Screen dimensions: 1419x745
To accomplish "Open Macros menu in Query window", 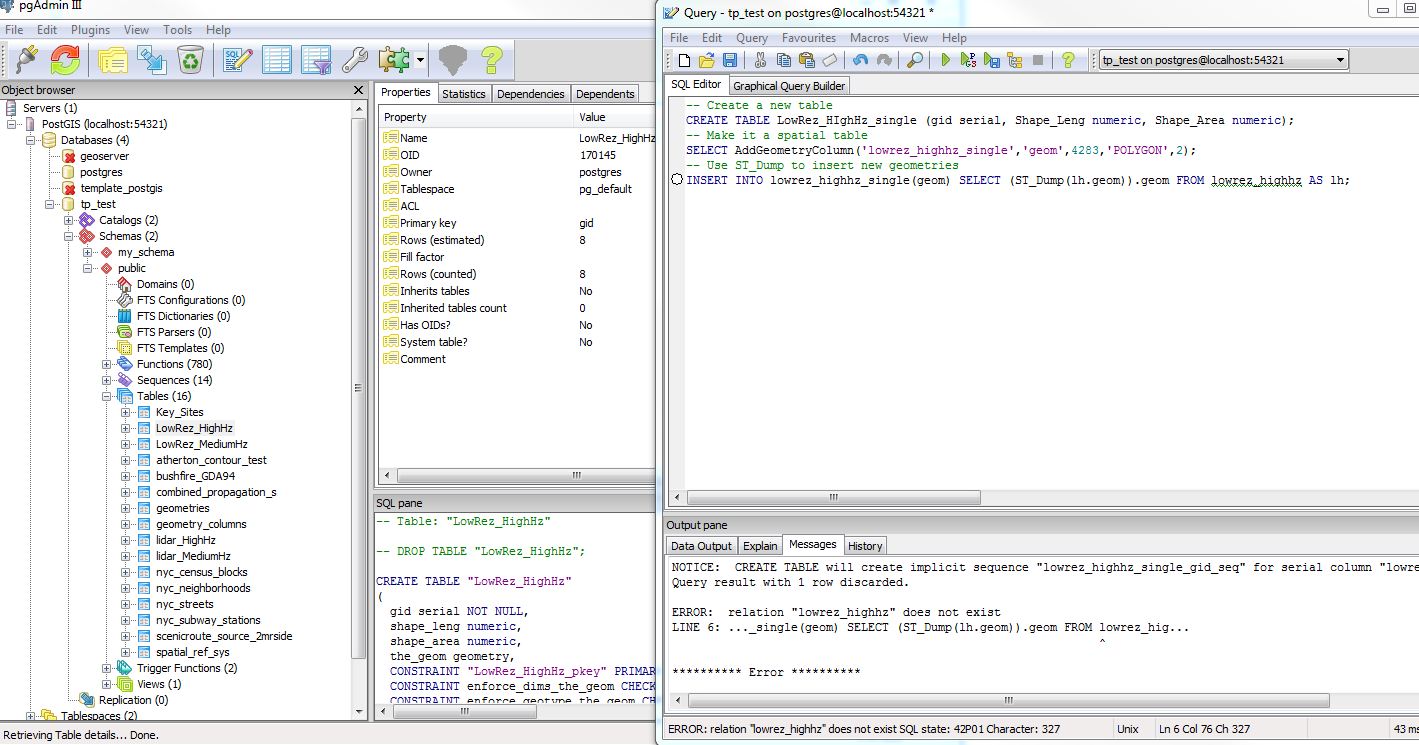I will pos(870,38).
